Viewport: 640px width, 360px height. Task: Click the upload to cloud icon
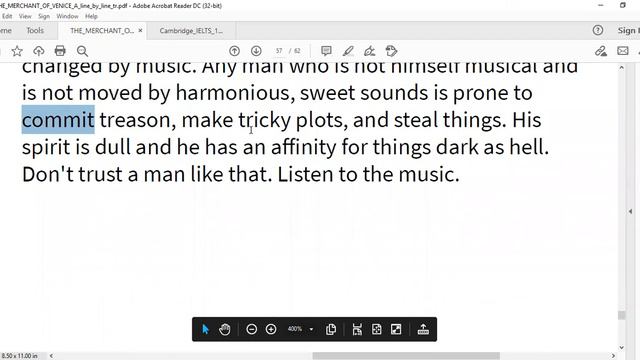[38, 51]
